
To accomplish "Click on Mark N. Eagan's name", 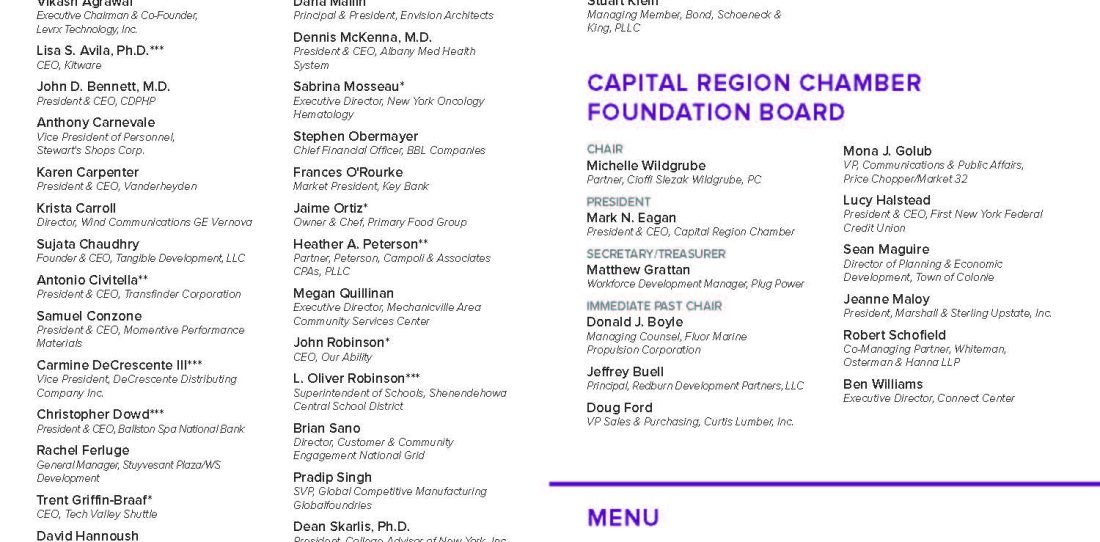I will [x=631, y=218].
